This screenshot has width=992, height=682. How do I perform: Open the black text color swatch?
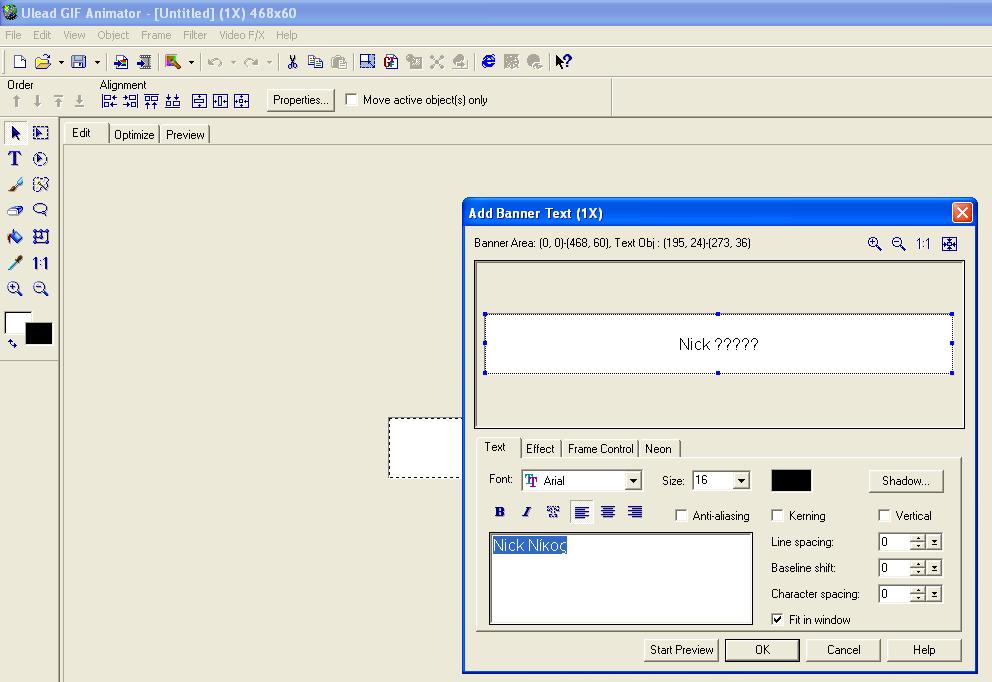(x=791, y=481)
